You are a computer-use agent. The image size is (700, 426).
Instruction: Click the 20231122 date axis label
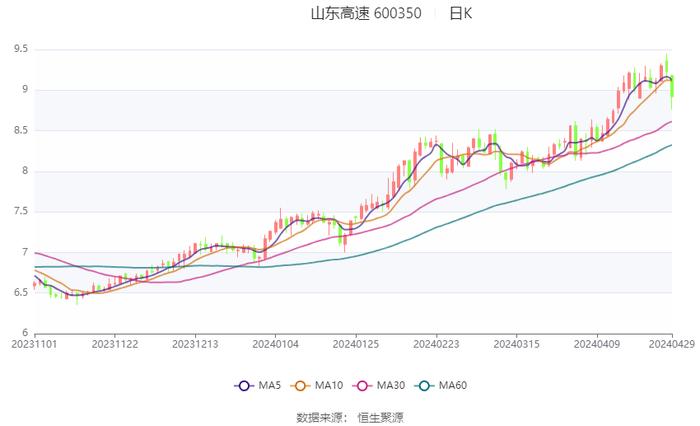pyautogui.click(x=115, y=344)
